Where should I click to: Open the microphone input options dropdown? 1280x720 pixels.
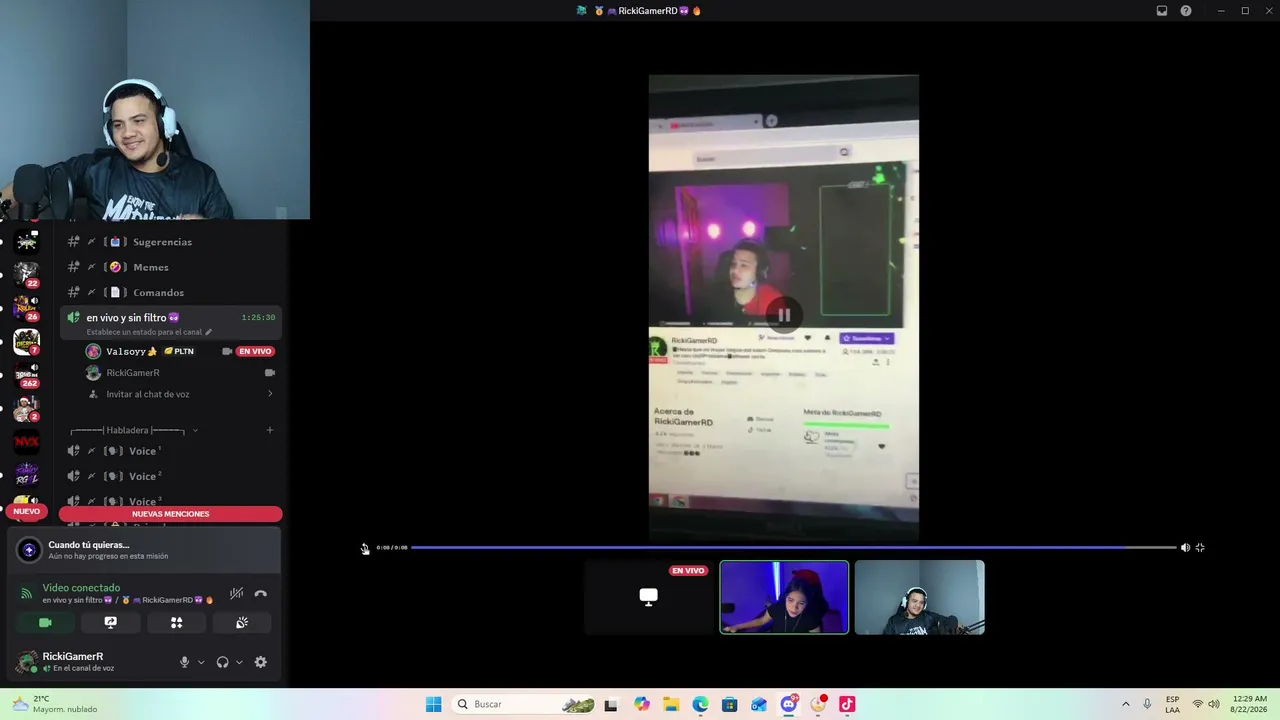click(201, 662)
